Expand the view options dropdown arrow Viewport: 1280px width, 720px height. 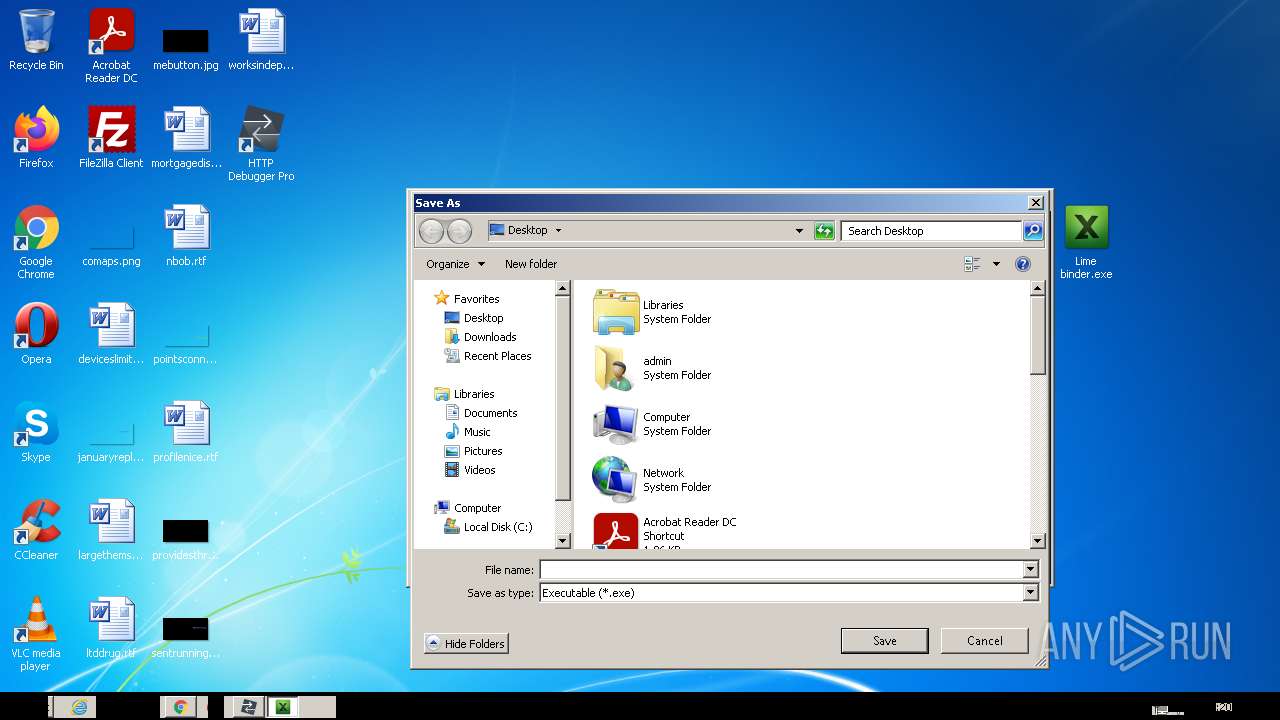click(996, 264)
